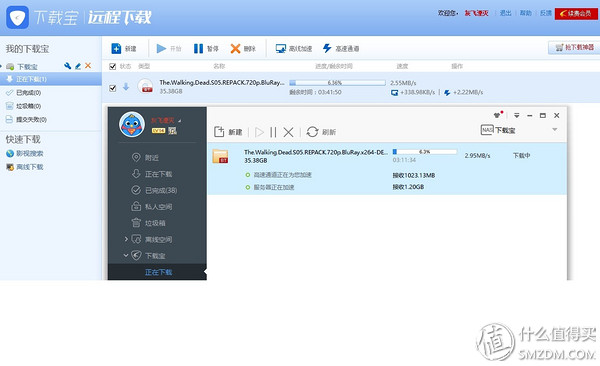Click the red username link in the header
Screen dimensions: 600x366
click(x=476, y=13)
